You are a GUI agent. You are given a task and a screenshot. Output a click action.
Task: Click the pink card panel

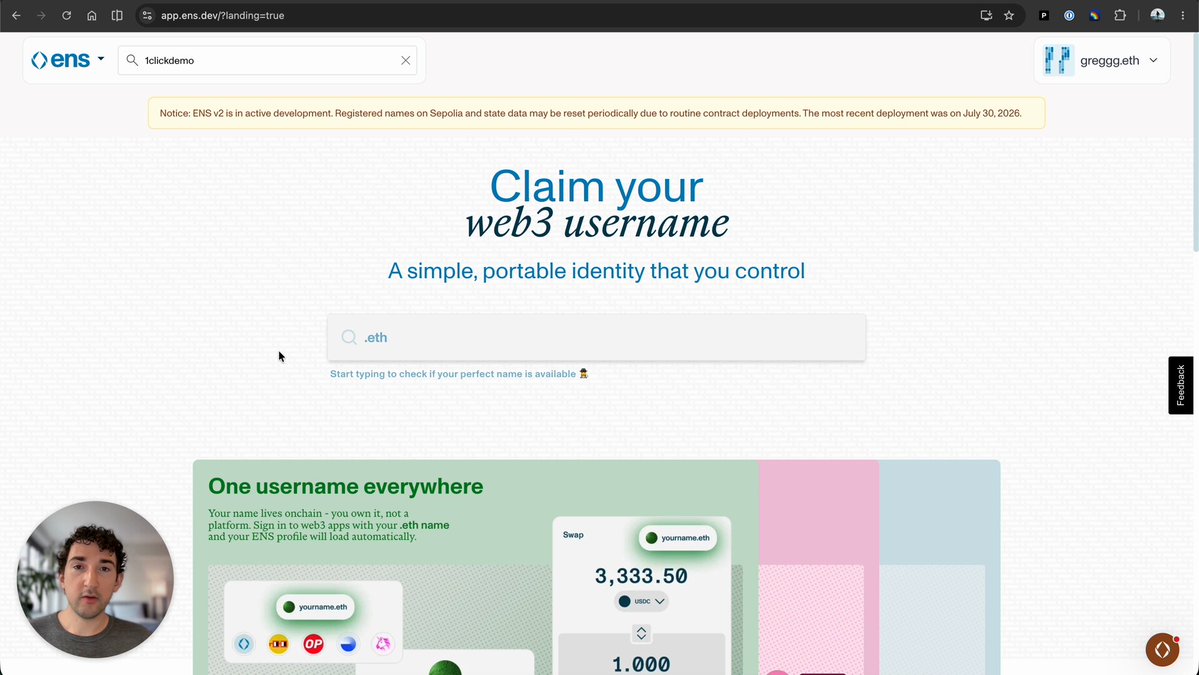tap(818, 567)
